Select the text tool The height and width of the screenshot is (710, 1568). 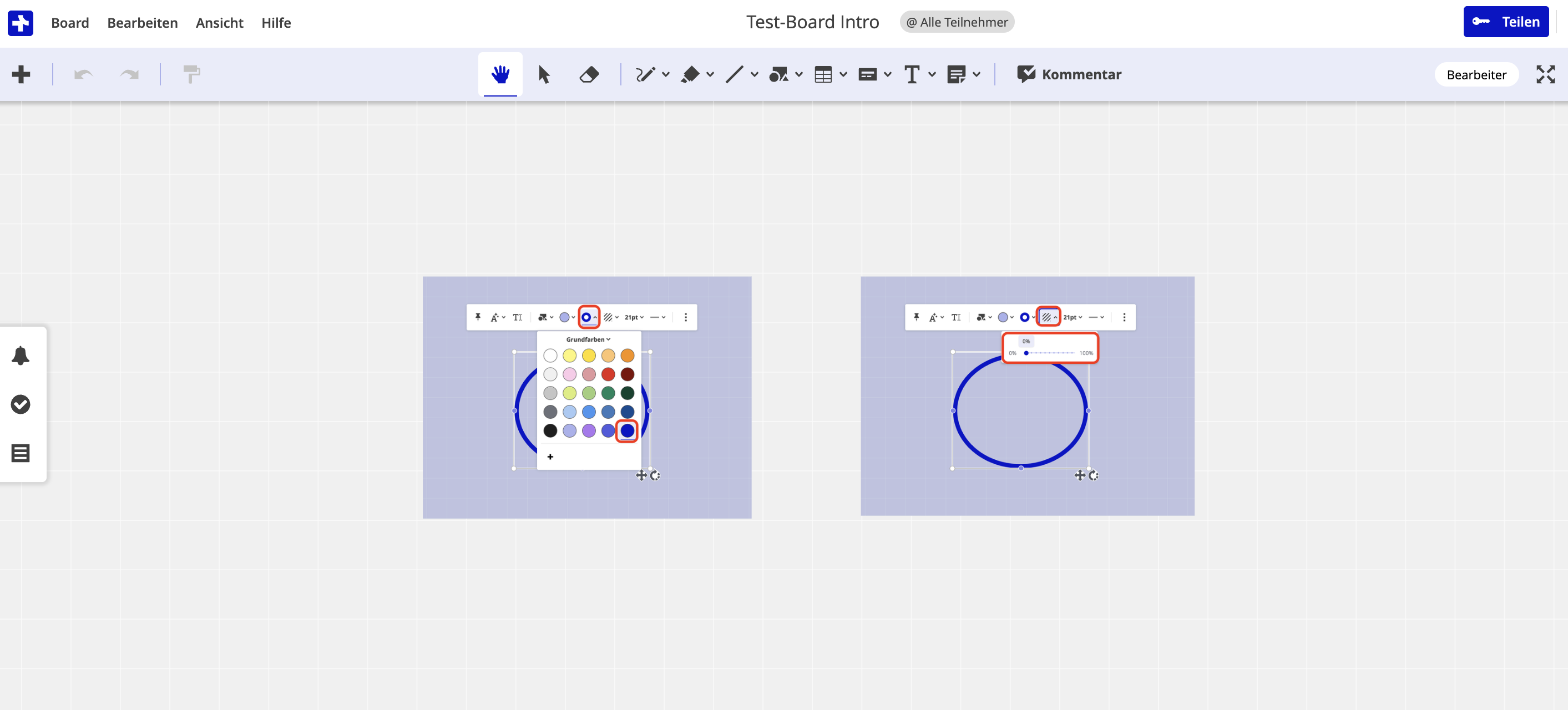(912, 74)
